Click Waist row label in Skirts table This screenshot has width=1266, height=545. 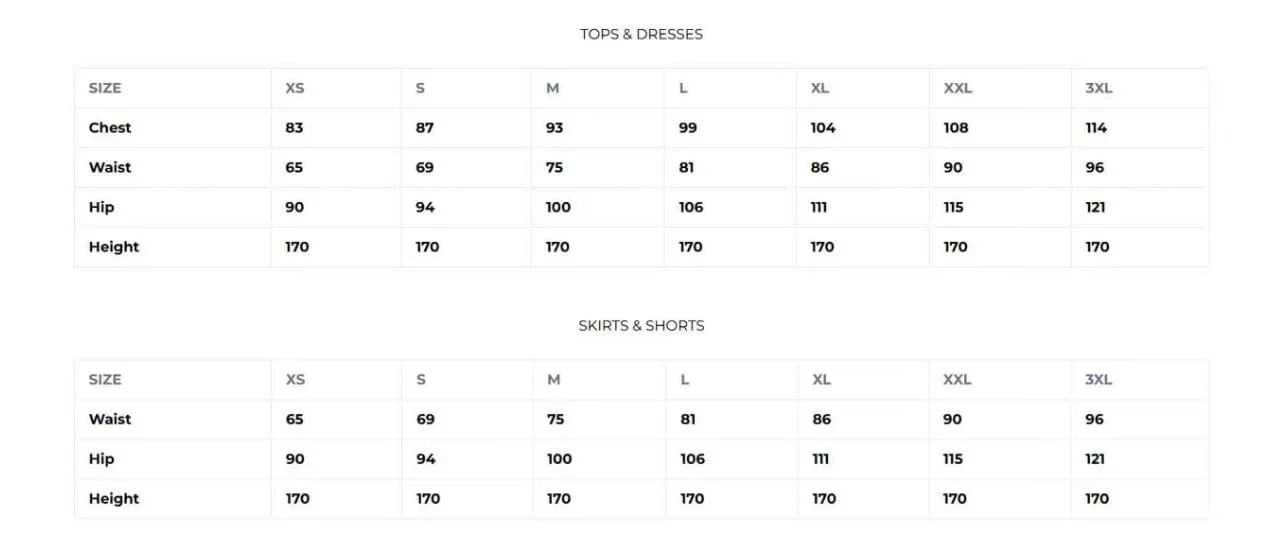(x=110, y=419)
